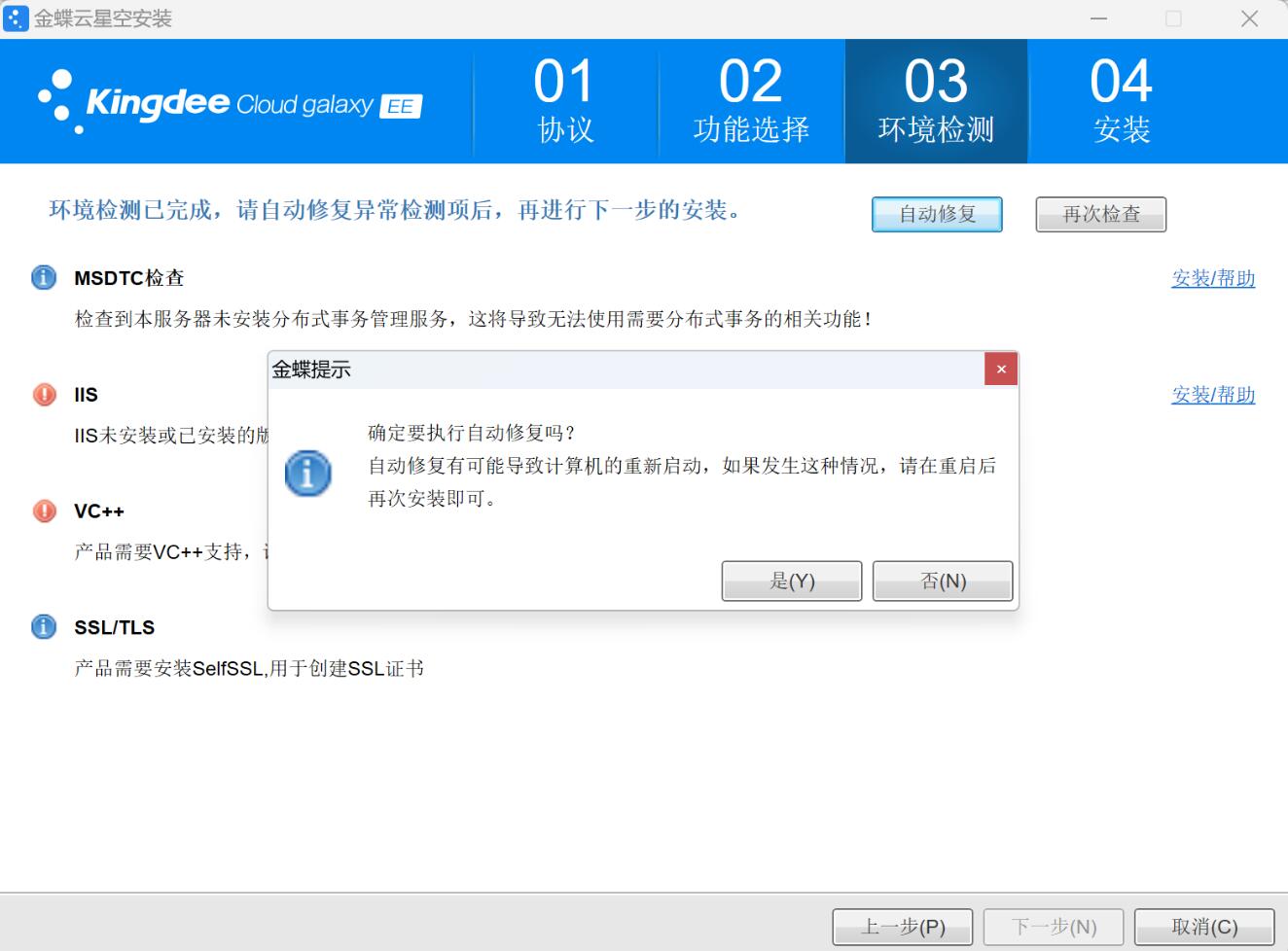Click the SSL/TLS info icon
Screen dimensions: 1288x951
(44, 626)
